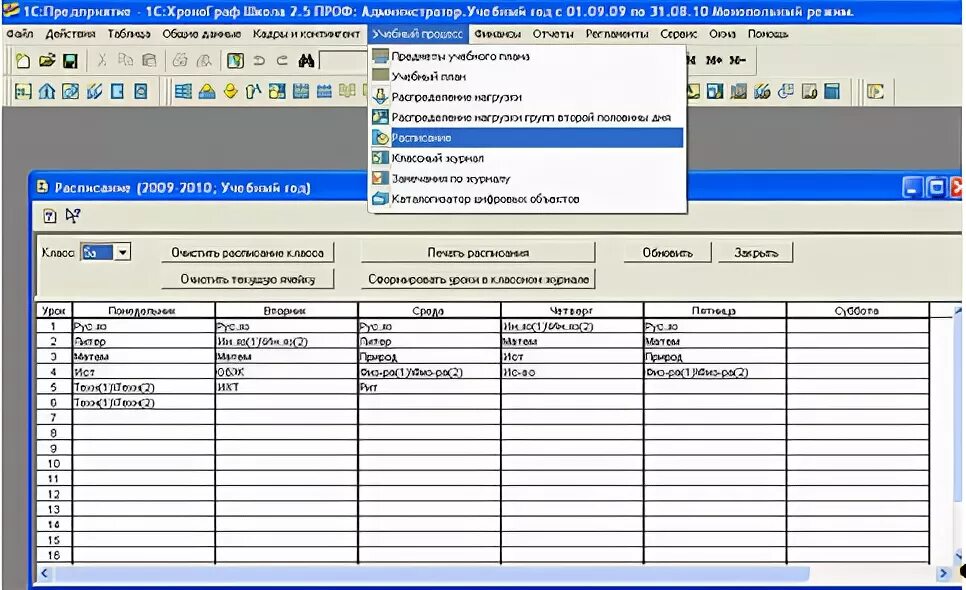Open the Помощь menu
966x590 pixels.
tap(768, 34)
